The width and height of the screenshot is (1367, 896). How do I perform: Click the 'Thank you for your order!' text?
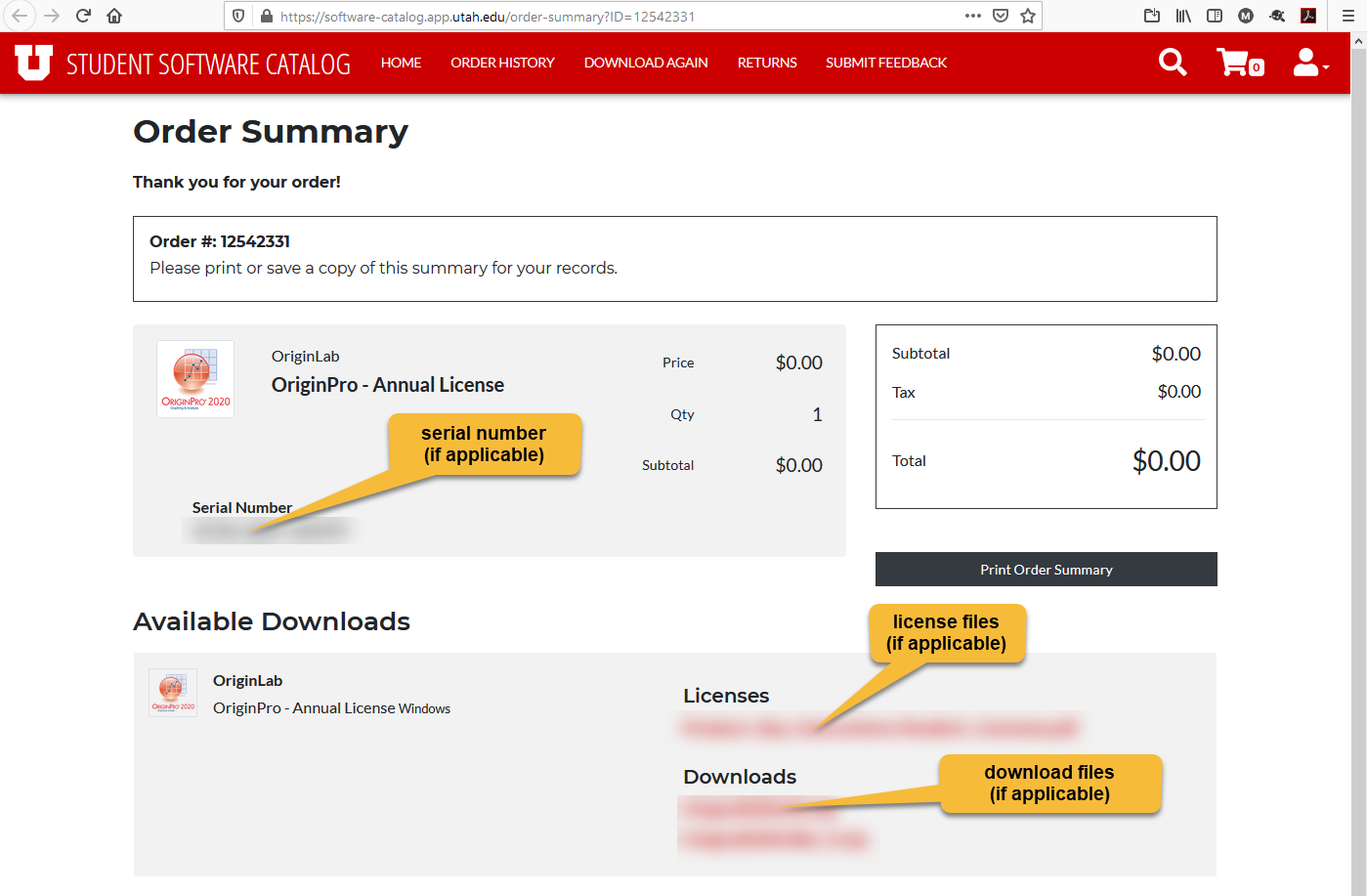[236, 182]
